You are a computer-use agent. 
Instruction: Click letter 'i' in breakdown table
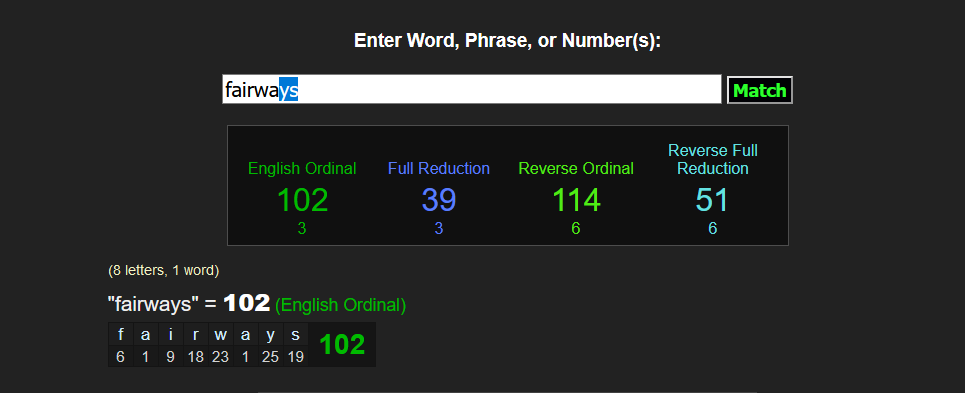point(170,335)
